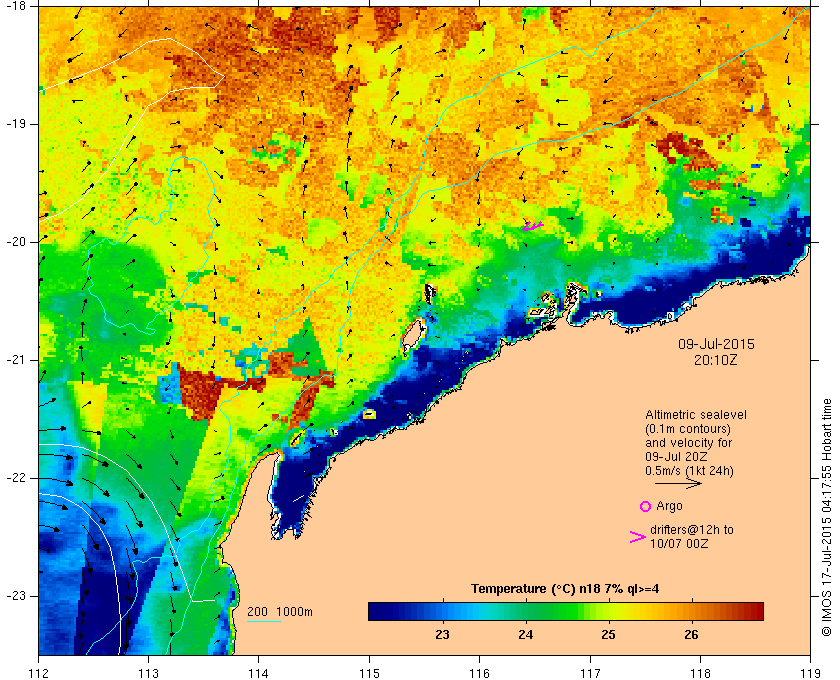Click the '0.5m/s (1kt 24h)' label
This screenshot has height=680, width=840.
(x=689, y=471)
